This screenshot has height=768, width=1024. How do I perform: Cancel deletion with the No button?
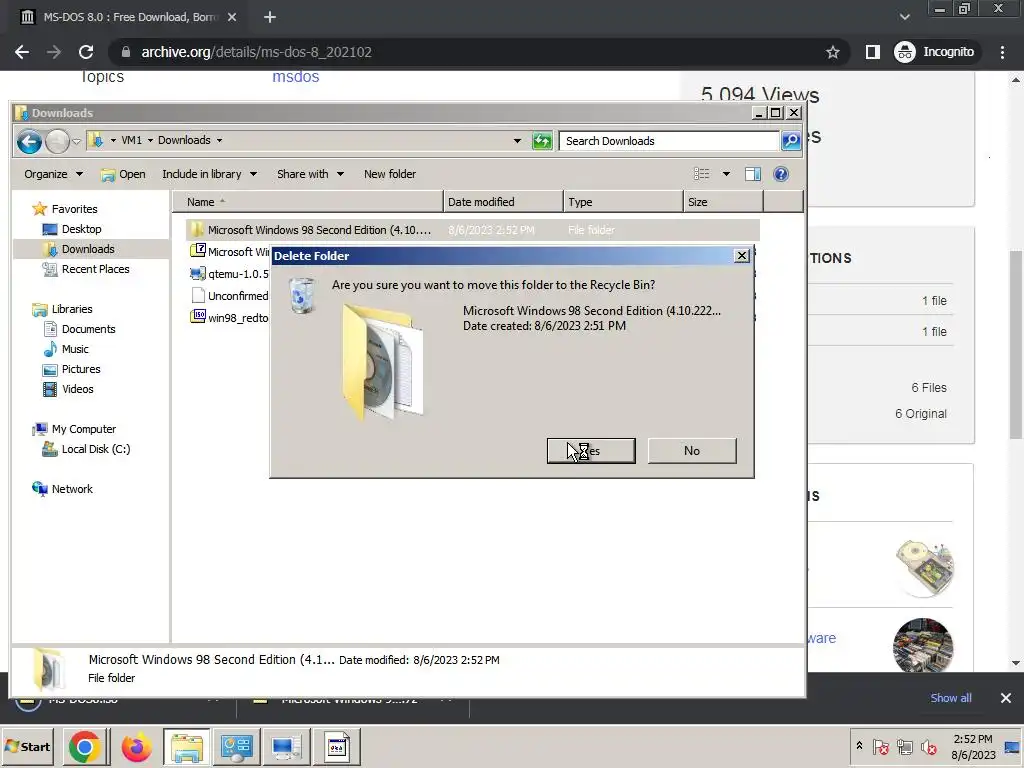pyautogui.click(x=692, y=451)
